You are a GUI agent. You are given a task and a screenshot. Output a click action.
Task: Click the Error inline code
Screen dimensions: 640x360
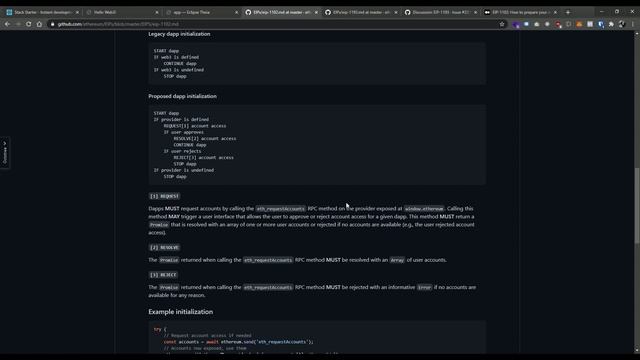pyautogui.click(x=424, y=287)
